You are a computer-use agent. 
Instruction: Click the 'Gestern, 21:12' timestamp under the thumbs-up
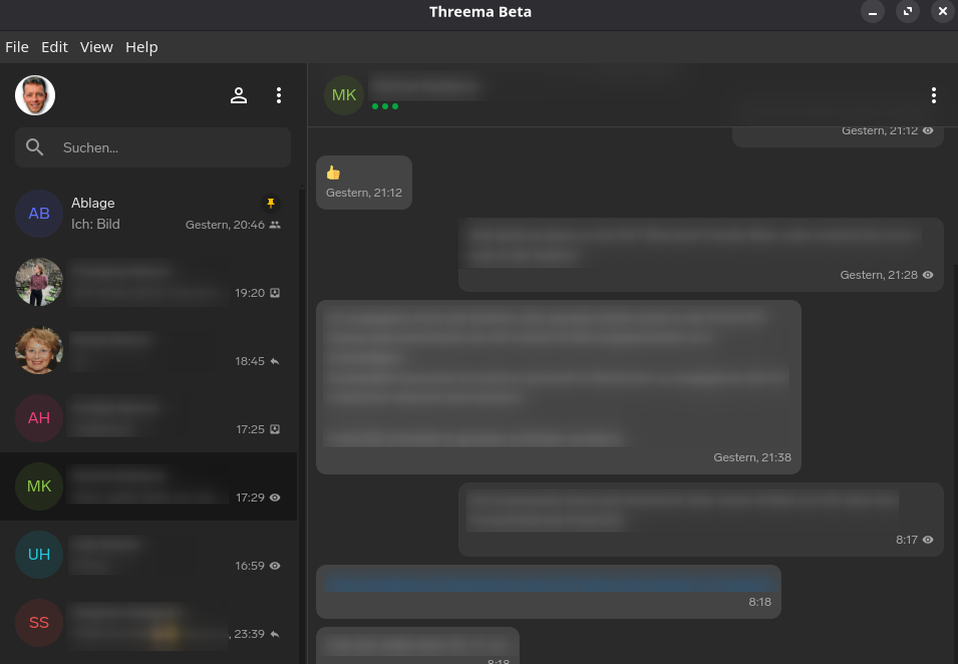click(x=364, y=193)
